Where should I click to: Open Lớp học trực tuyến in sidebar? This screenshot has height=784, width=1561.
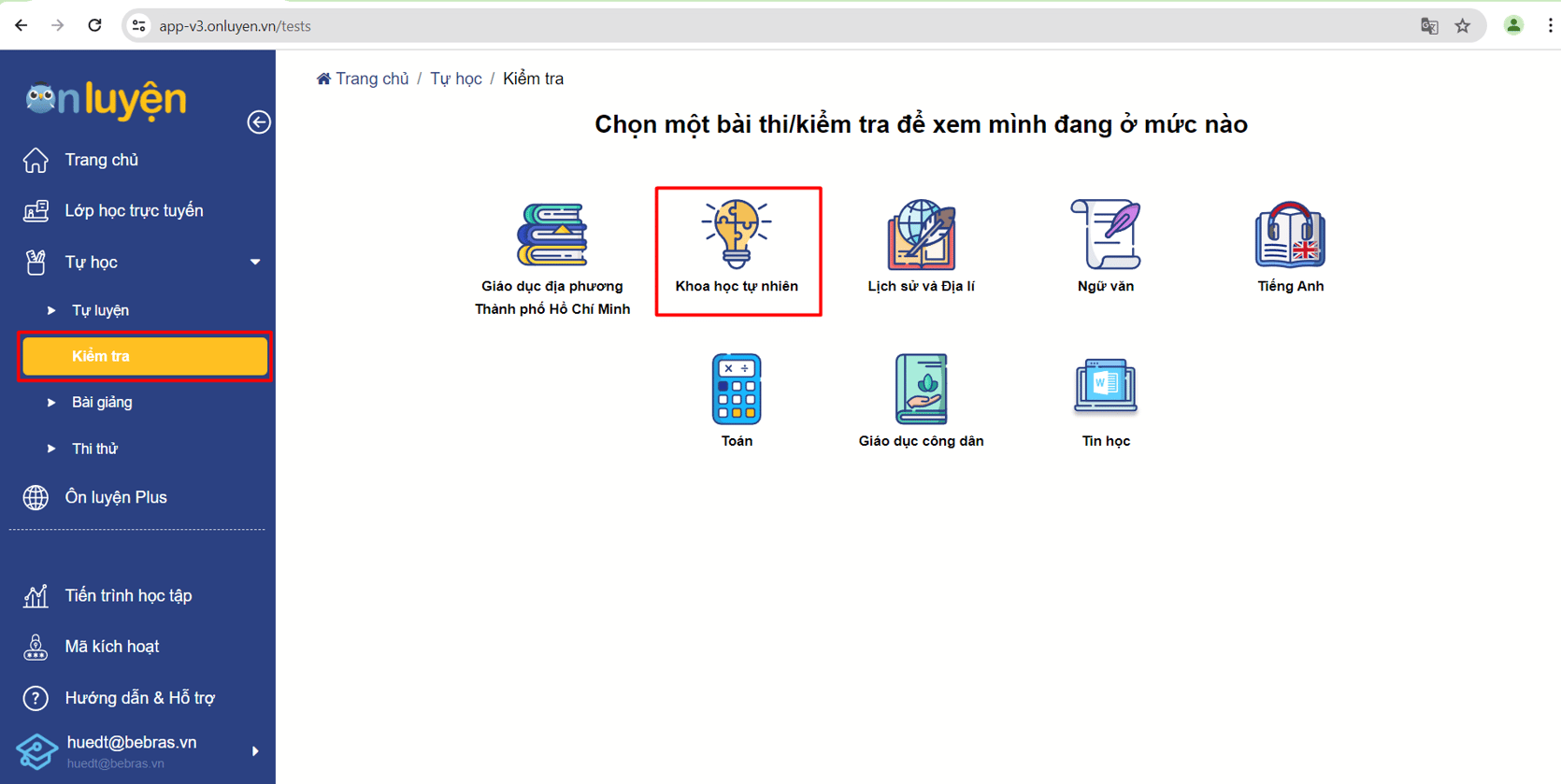click(134, 211)
